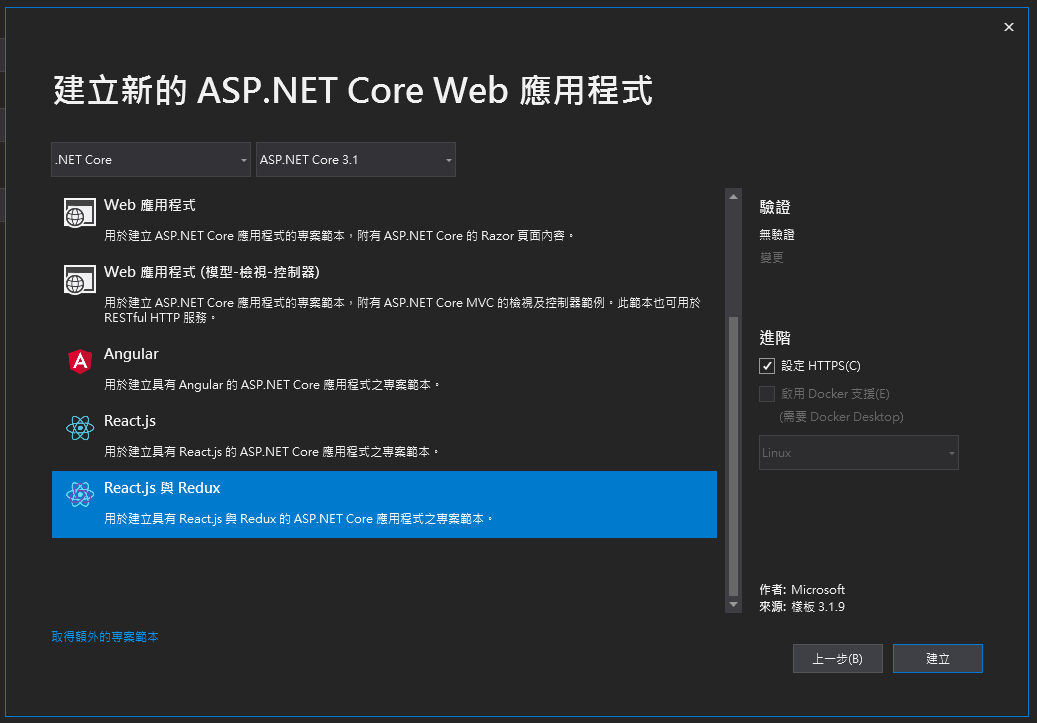The image size is (1037, 723).
Task: Select the Web 應用程式 (模型-檢視-控制器) template title
Action: 212,272
